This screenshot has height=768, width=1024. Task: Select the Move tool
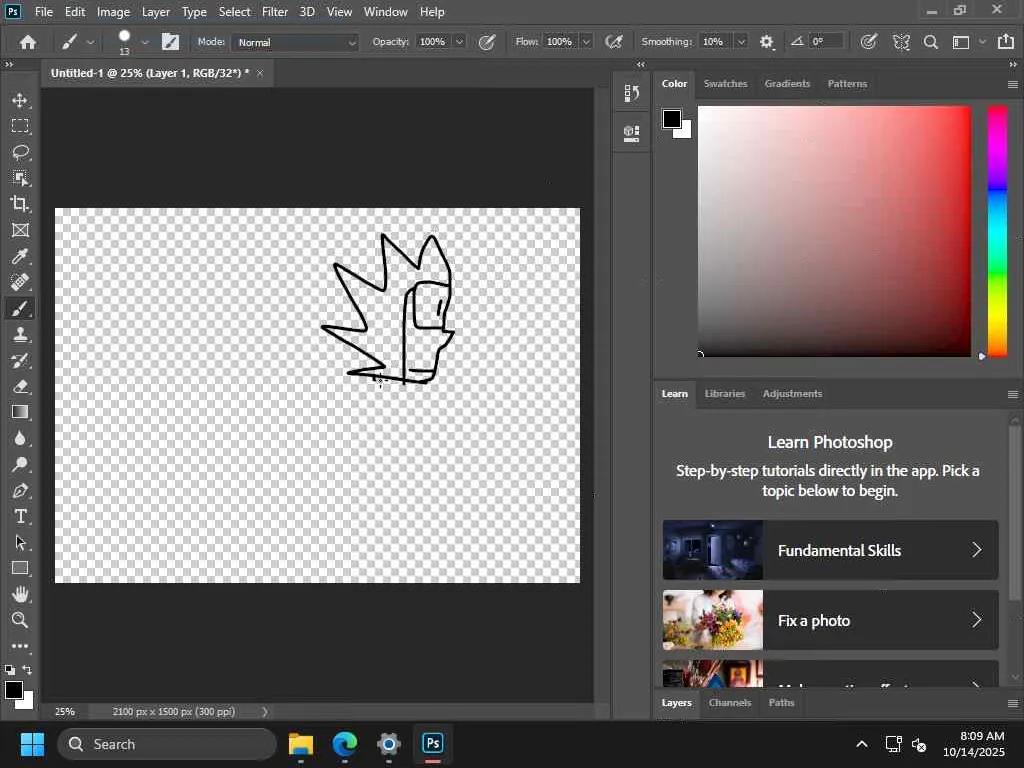(20, 100)
